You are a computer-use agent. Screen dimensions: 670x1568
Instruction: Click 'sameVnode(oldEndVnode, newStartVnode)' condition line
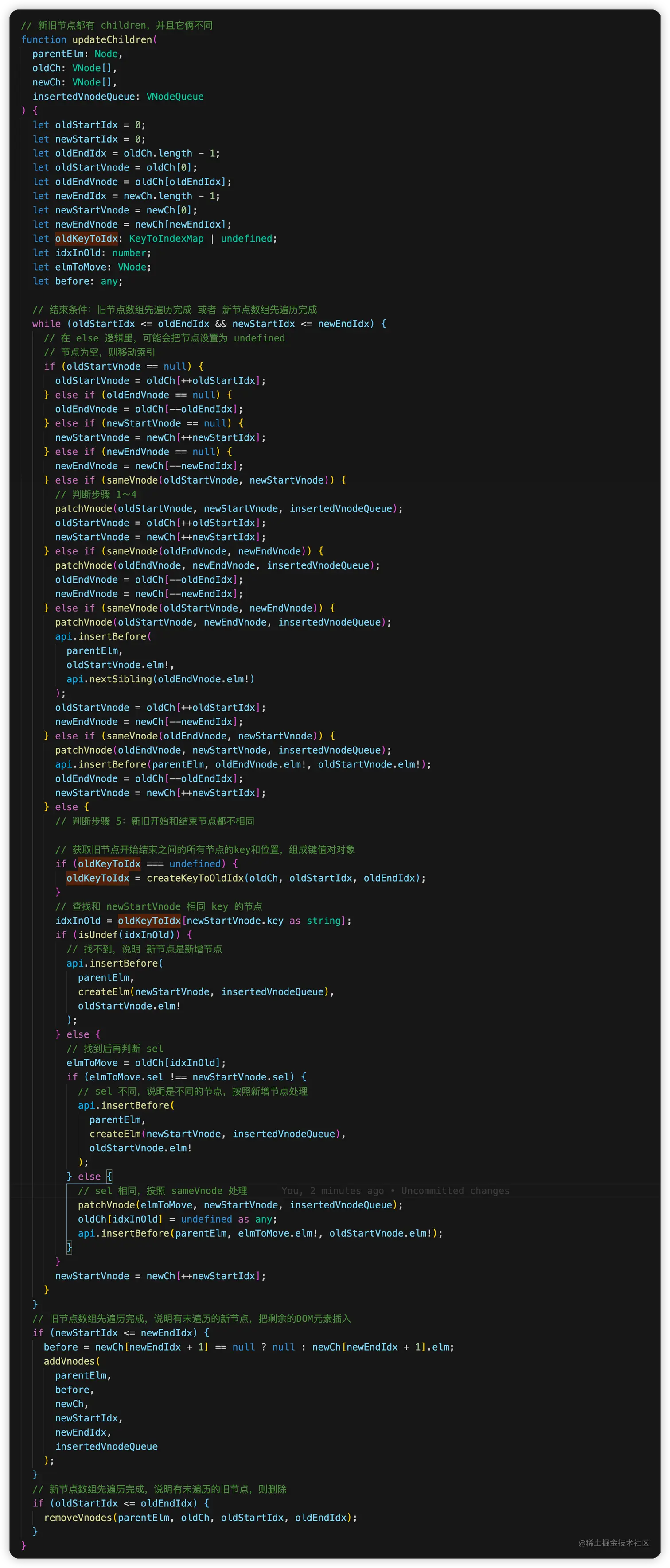189,736
